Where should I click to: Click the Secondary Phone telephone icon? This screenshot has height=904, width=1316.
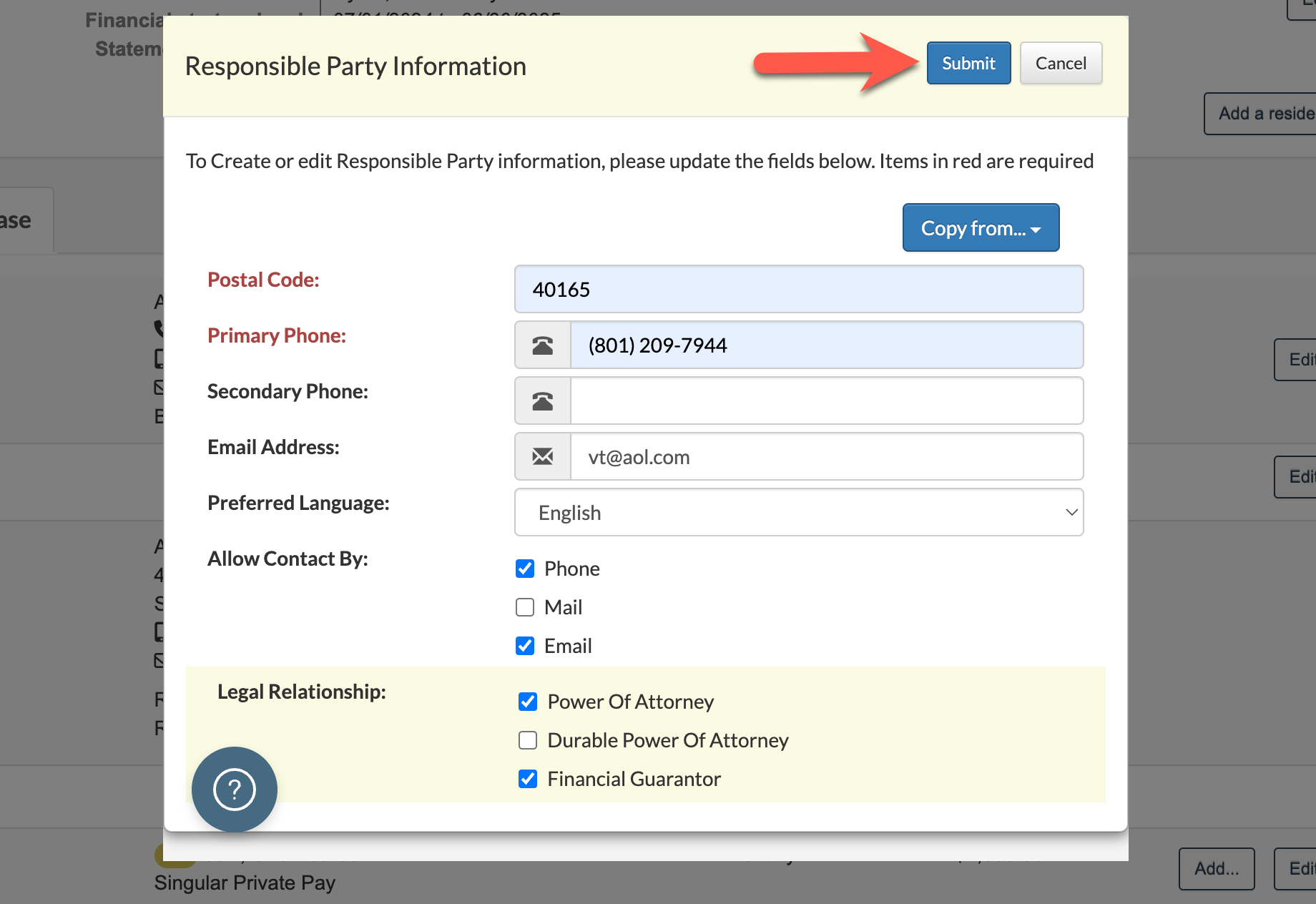(543, 401)
